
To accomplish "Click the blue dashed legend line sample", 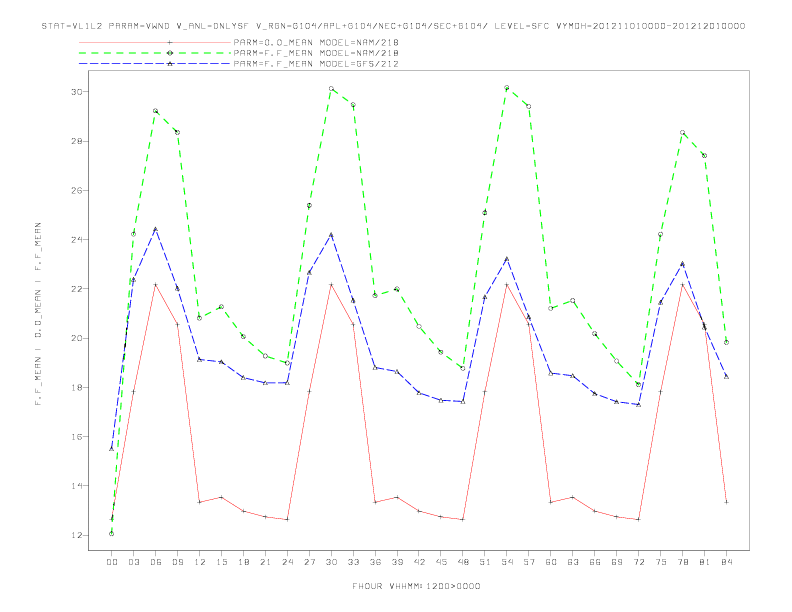I will point(155,64).
